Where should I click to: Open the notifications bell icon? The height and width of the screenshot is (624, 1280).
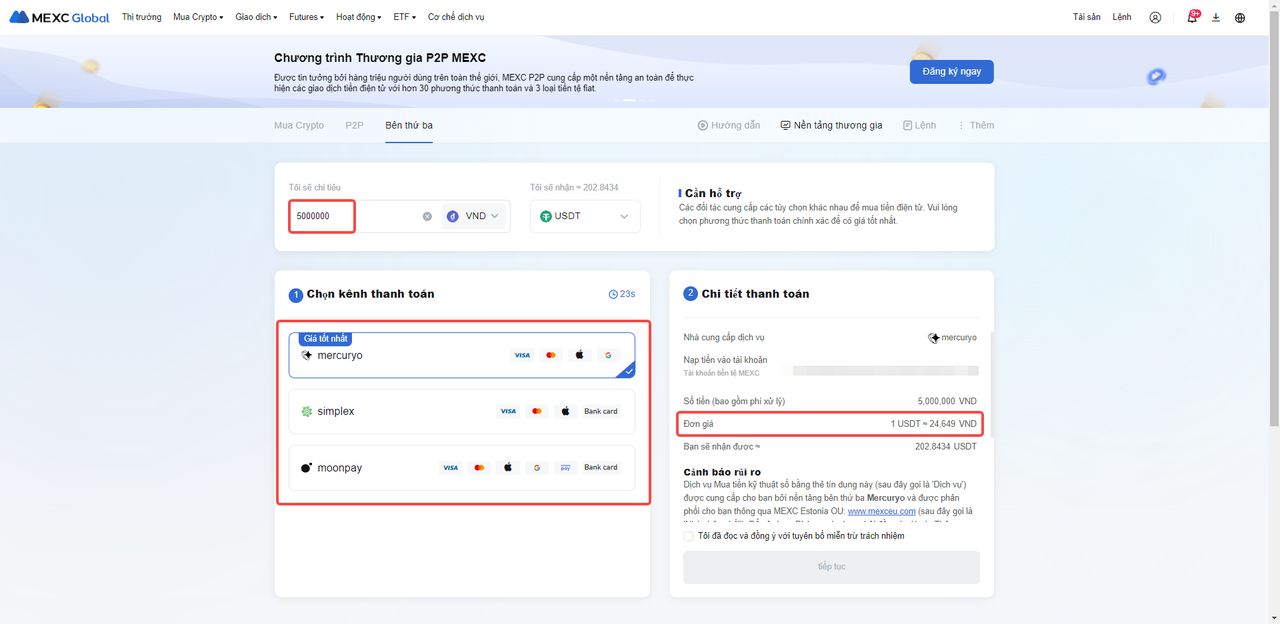coord(1191,17)
